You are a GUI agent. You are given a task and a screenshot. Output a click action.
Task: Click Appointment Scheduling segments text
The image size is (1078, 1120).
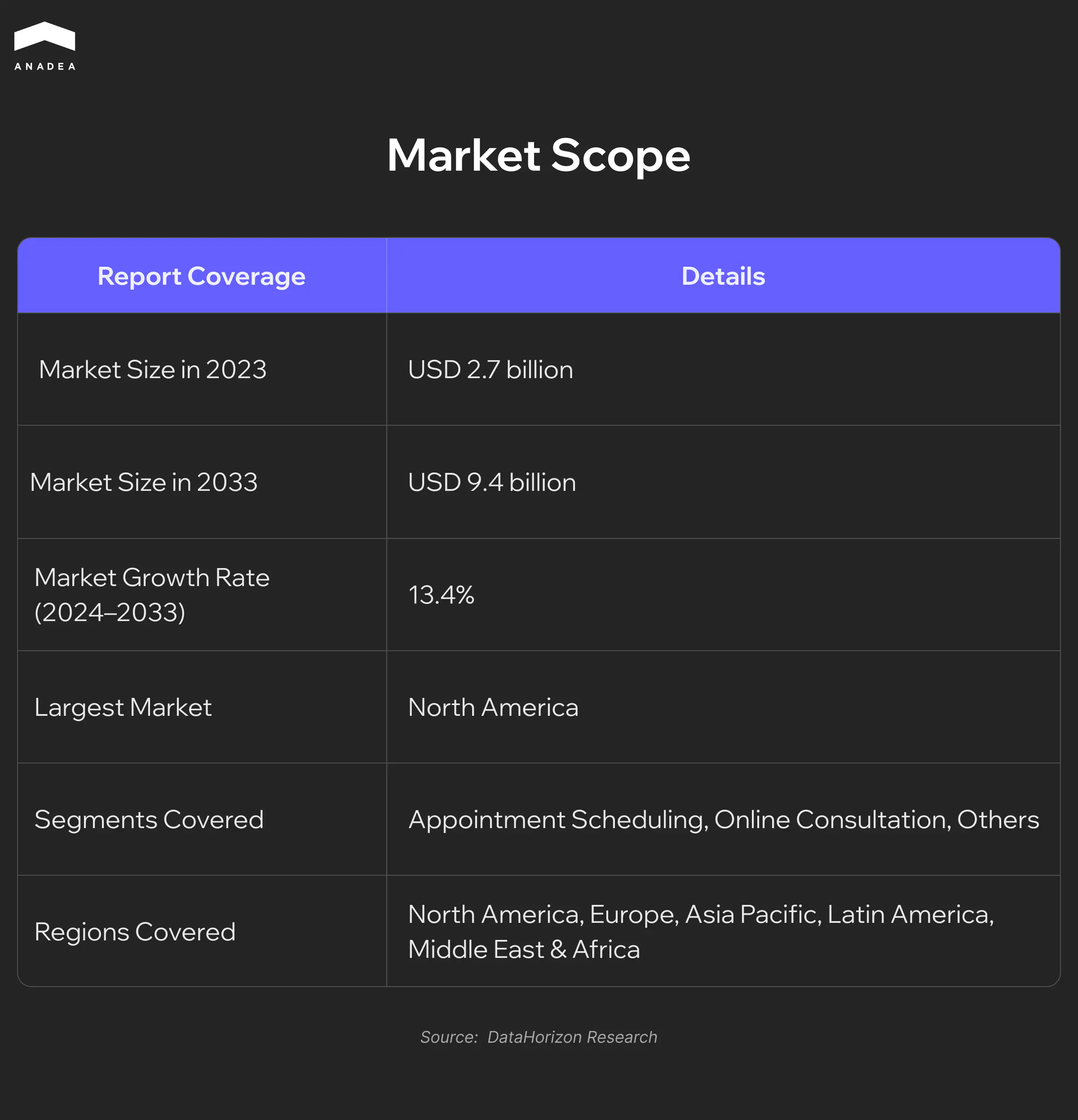click(558, 820)
